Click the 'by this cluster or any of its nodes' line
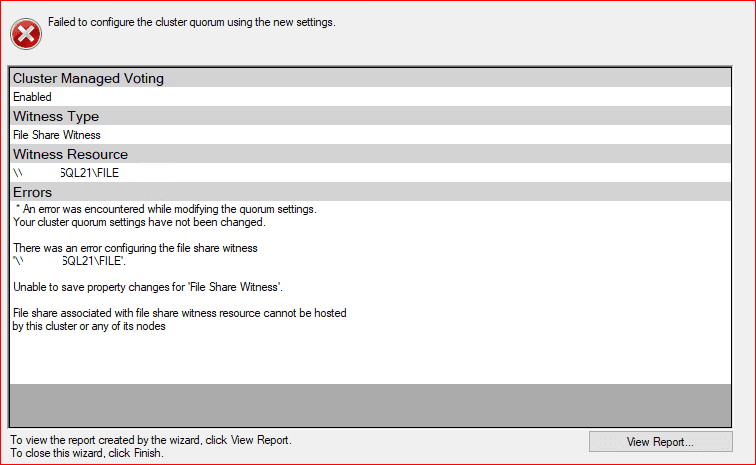 pos(89,326)
